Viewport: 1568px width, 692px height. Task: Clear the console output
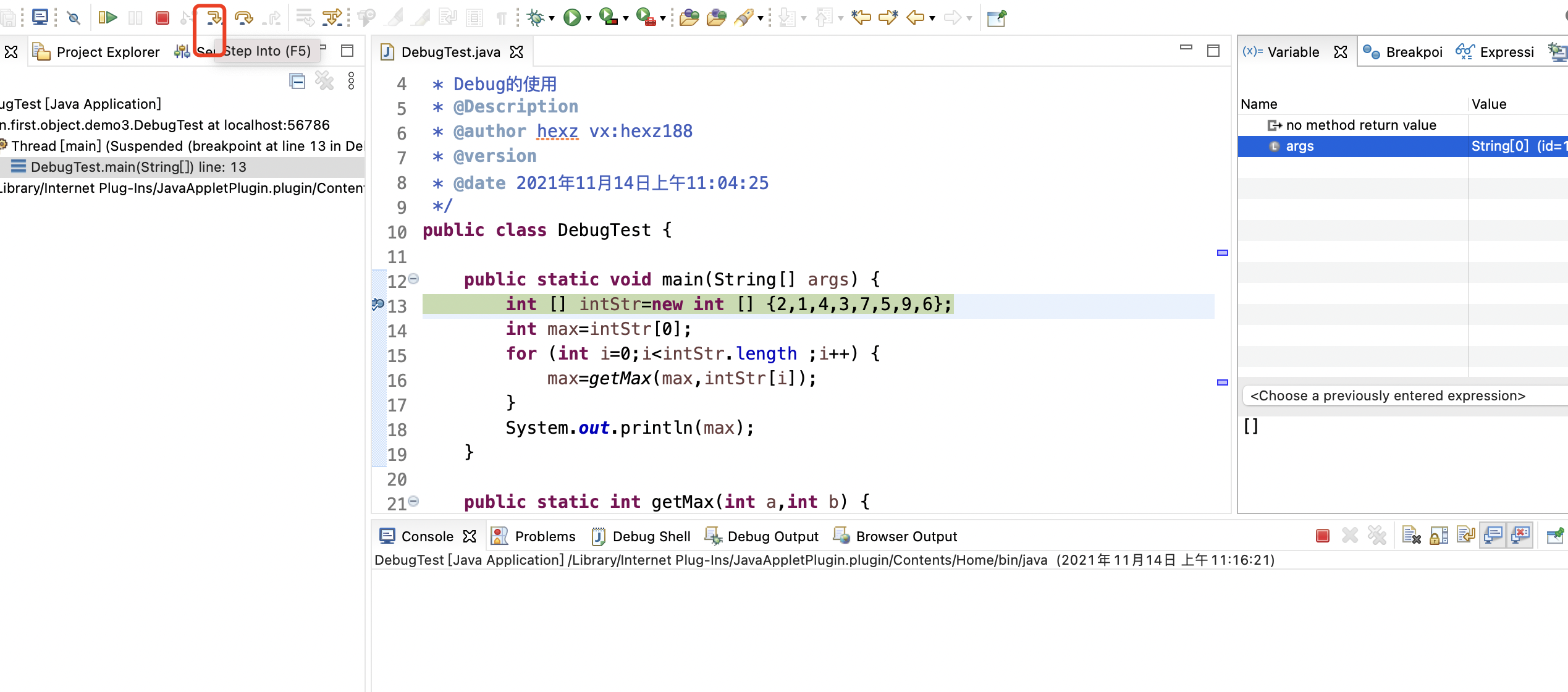1411,535
